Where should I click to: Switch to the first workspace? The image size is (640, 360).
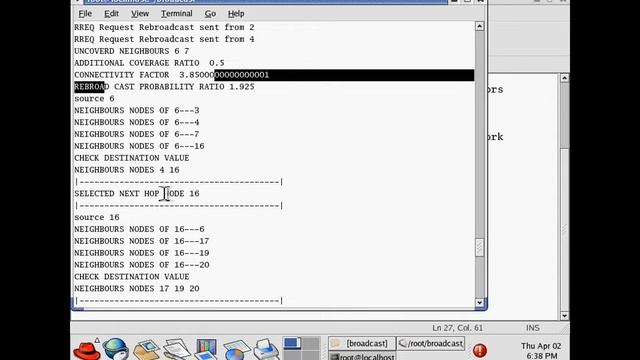click(x=292, y=343)
